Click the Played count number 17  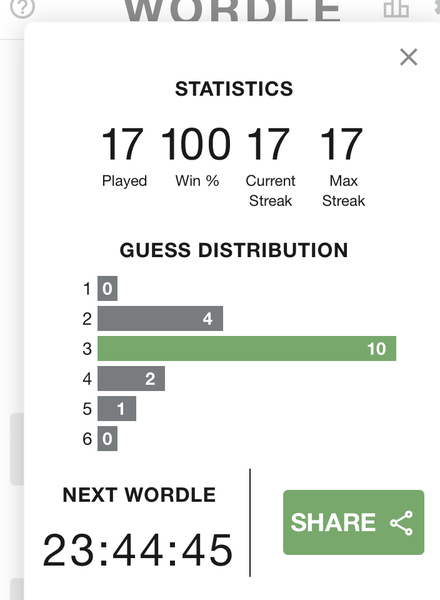pyautogui.click(x=123, y=144)
